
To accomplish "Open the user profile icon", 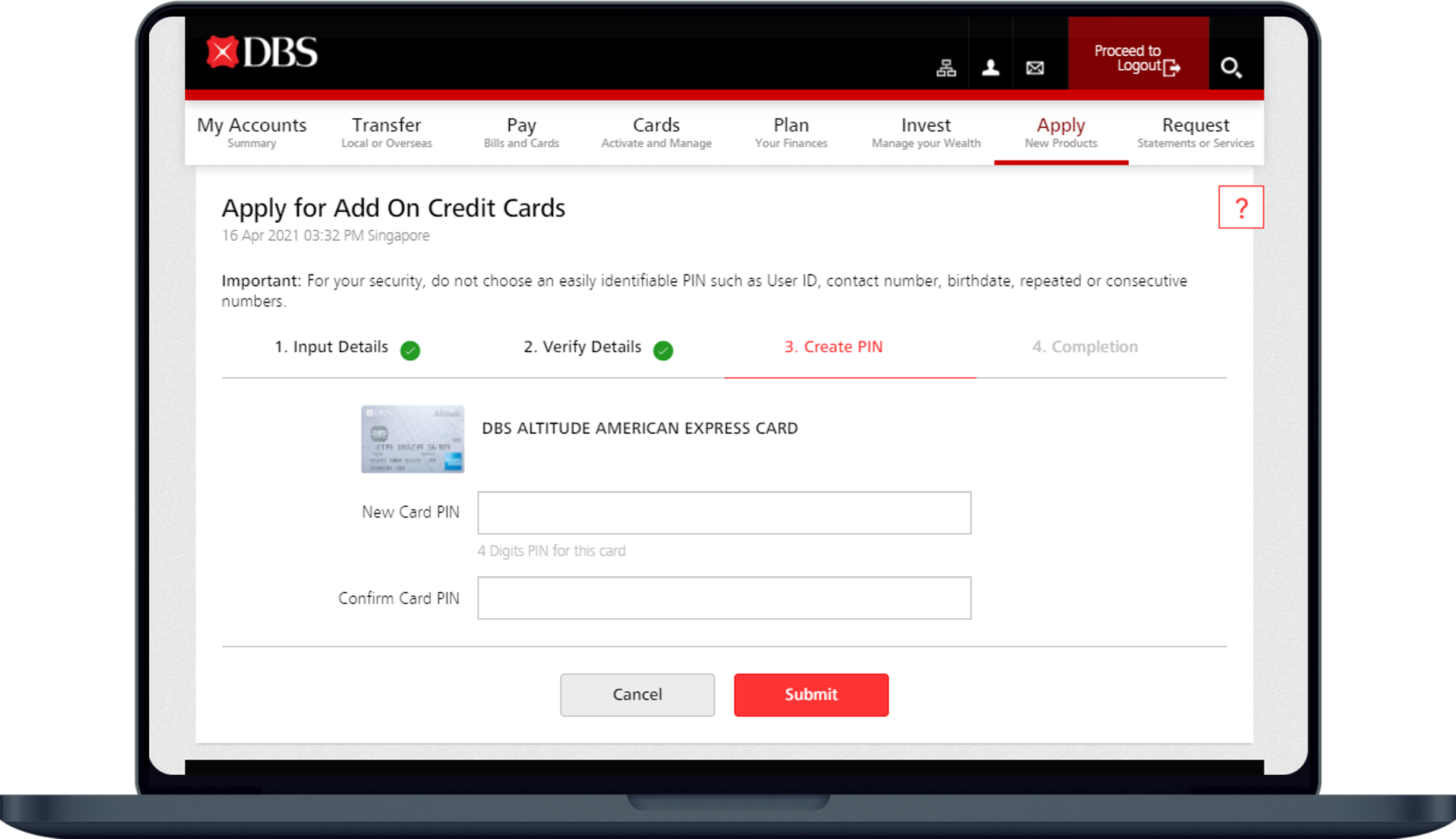I will pyautogui.click(x=990, y=68).
